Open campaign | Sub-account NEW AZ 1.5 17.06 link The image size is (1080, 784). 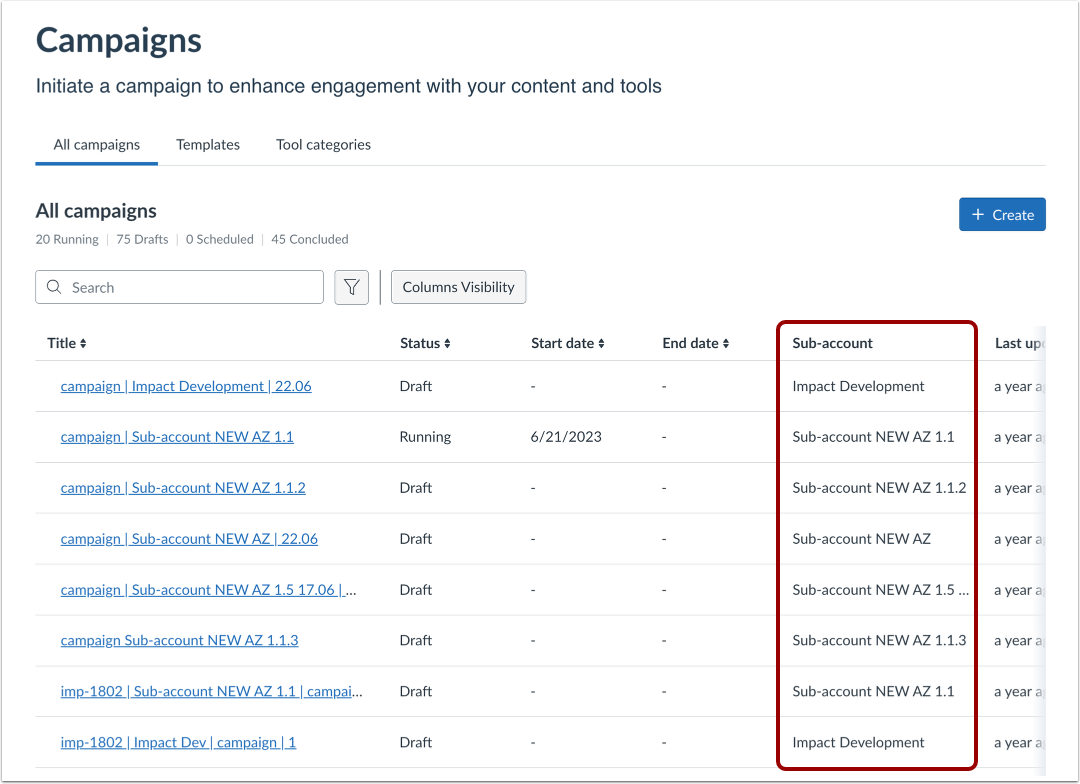208,590
